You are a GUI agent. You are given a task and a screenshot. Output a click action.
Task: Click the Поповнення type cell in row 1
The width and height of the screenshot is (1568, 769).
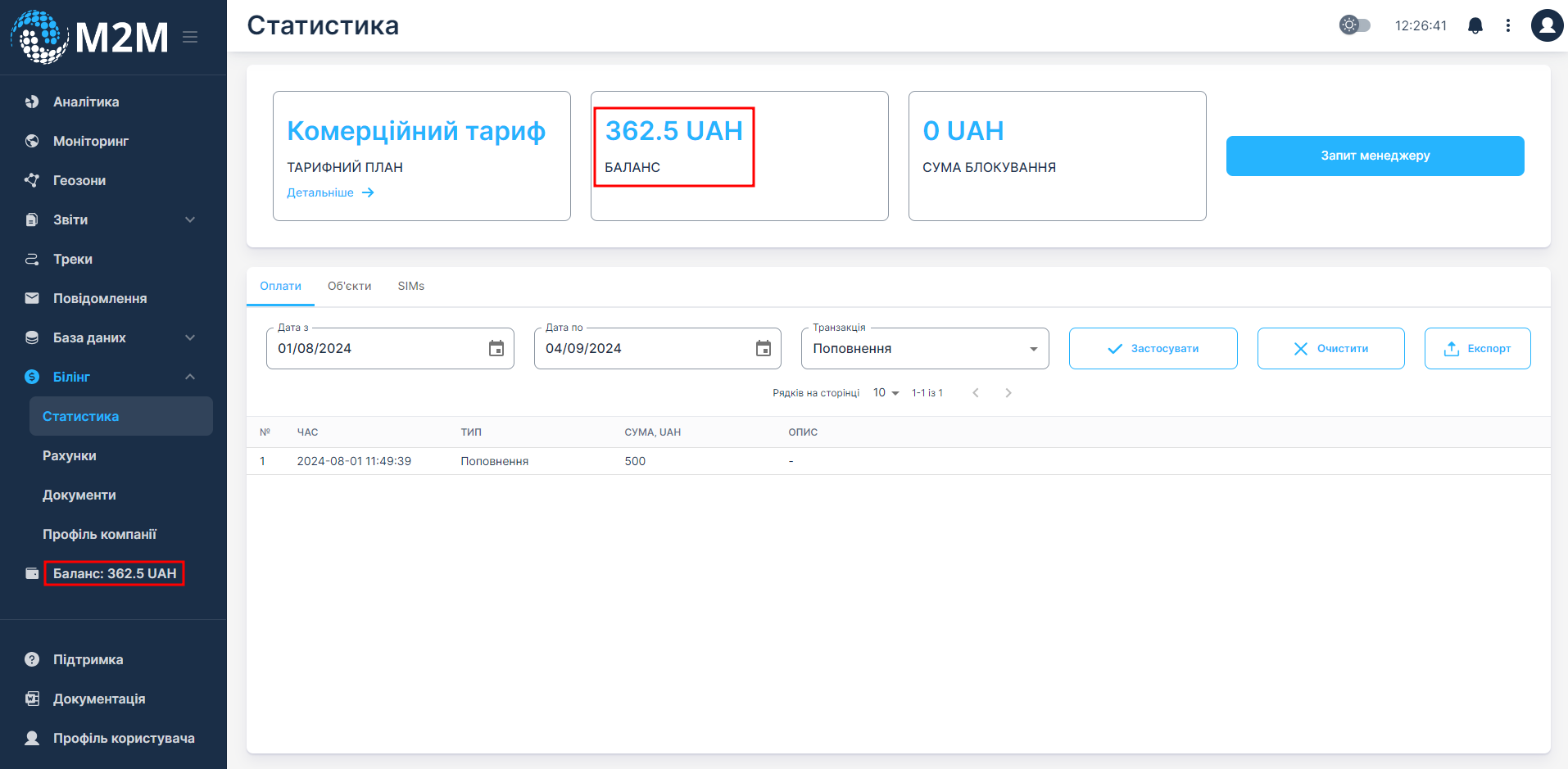click(x=494, y=461)
